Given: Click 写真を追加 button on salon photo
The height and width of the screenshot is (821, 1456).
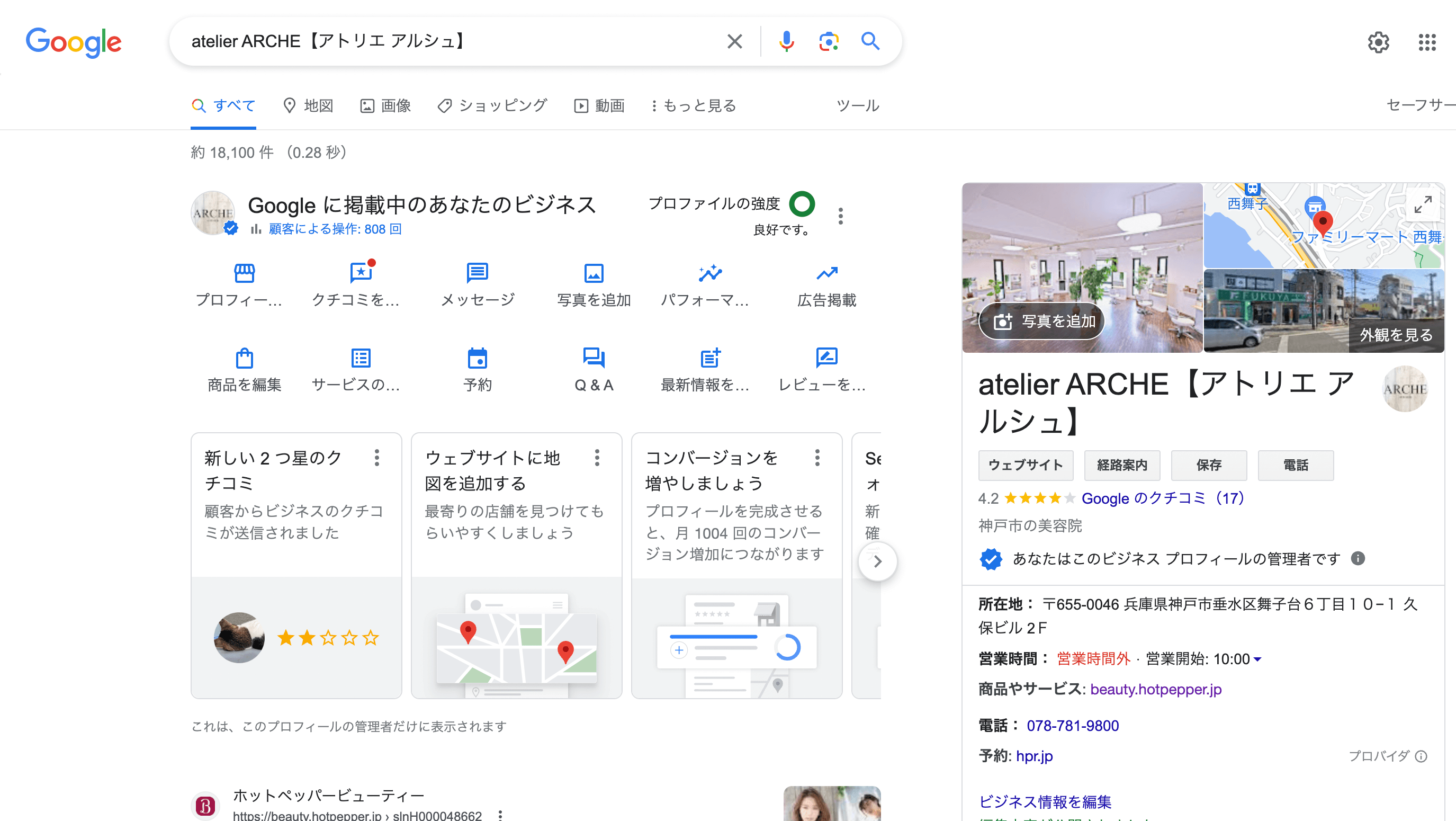Looking at the screenshot, I should point(1041,321).
